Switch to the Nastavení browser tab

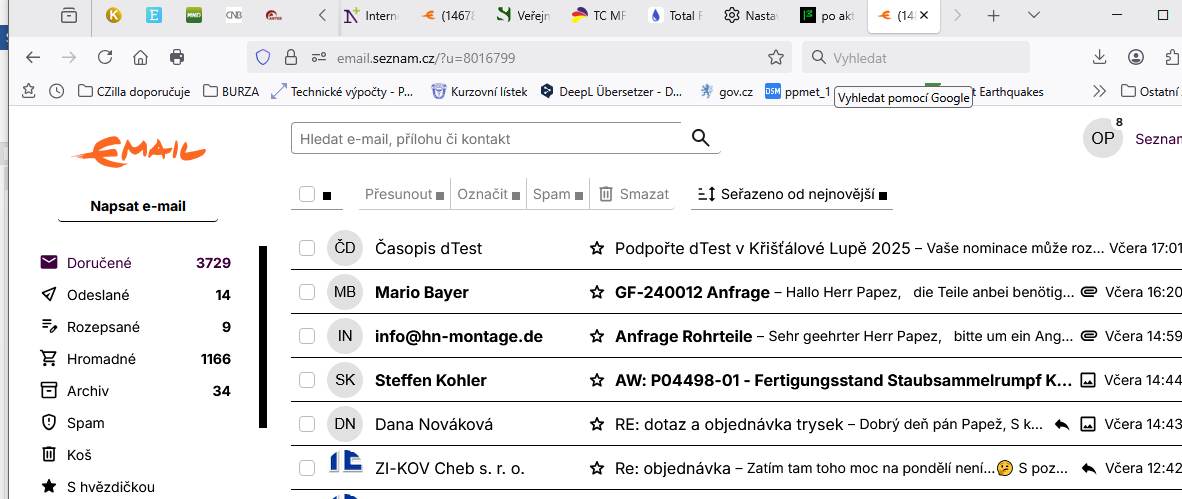coord(754,16)
